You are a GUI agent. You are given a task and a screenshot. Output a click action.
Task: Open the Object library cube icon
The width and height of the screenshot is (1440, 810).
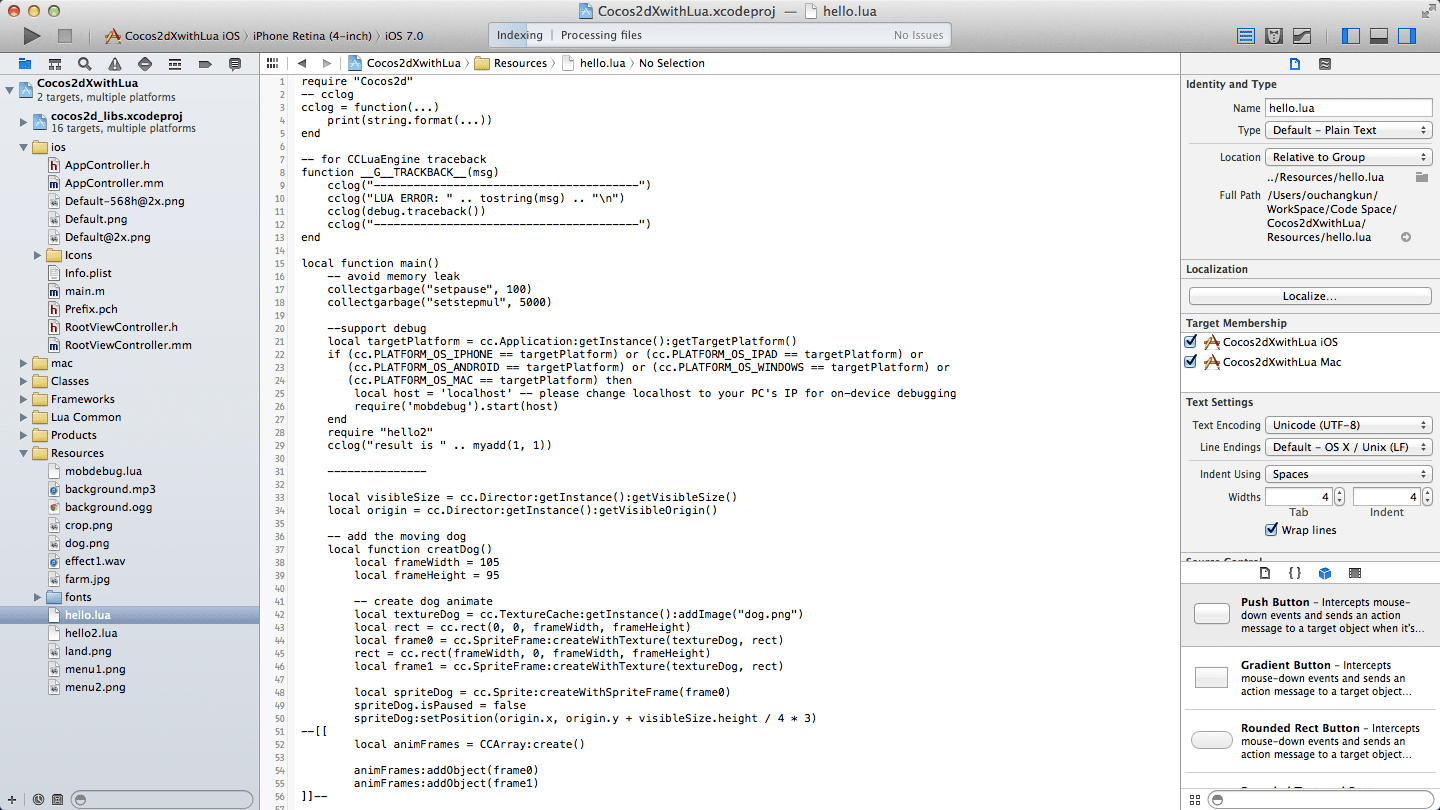click(x=1324, y=573)
